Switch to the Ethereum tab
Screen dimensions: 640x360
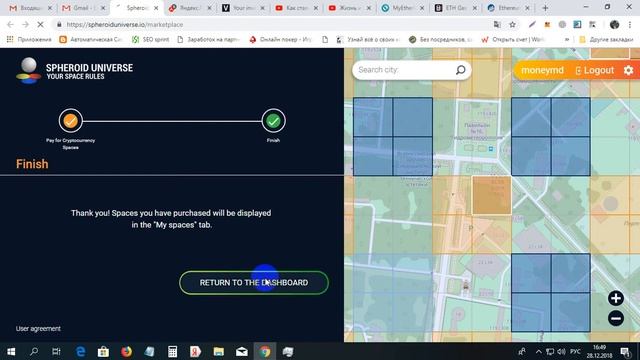508,8
